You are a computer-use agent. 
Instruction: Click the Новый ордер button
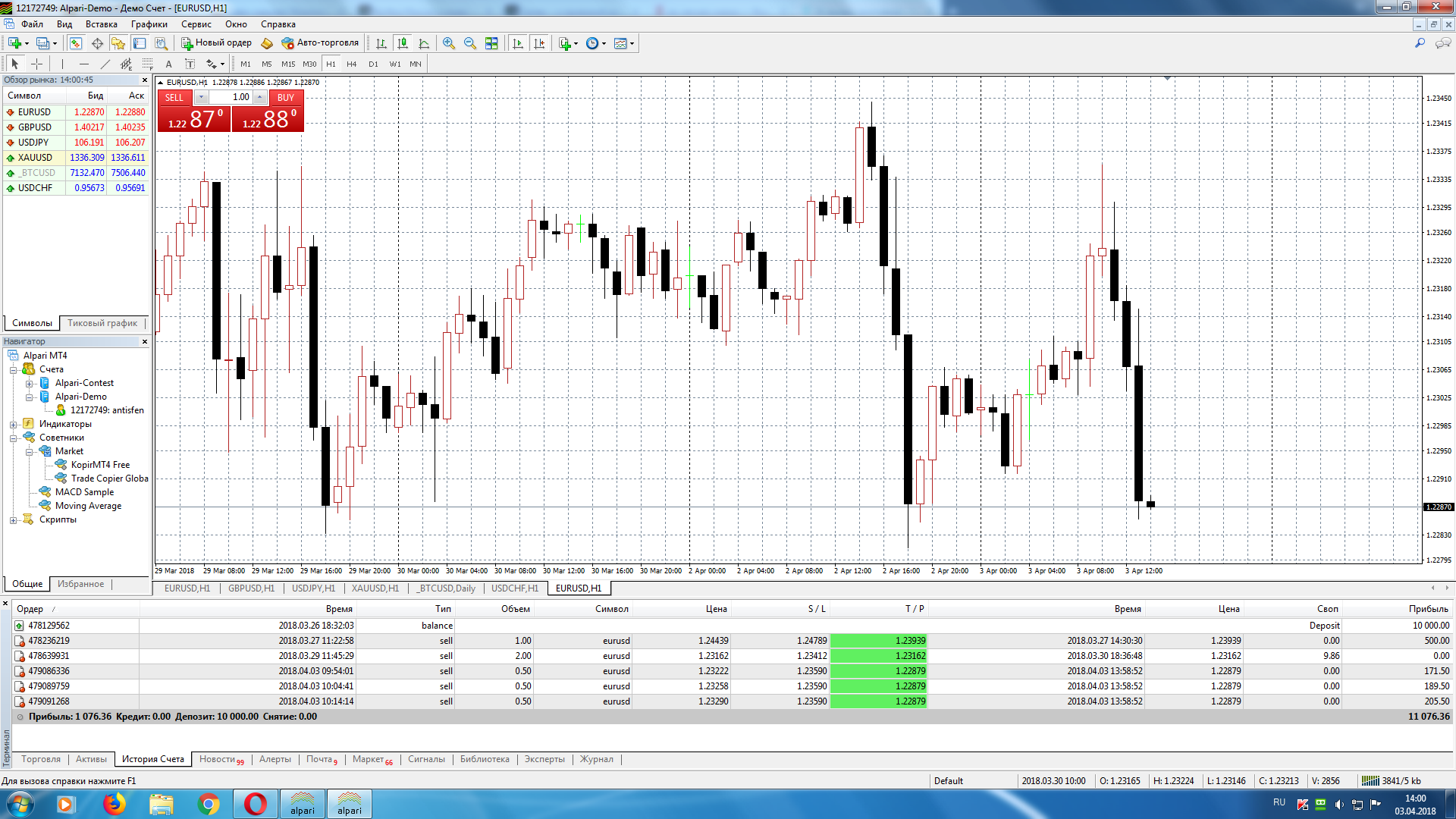[x=216, y=43]
